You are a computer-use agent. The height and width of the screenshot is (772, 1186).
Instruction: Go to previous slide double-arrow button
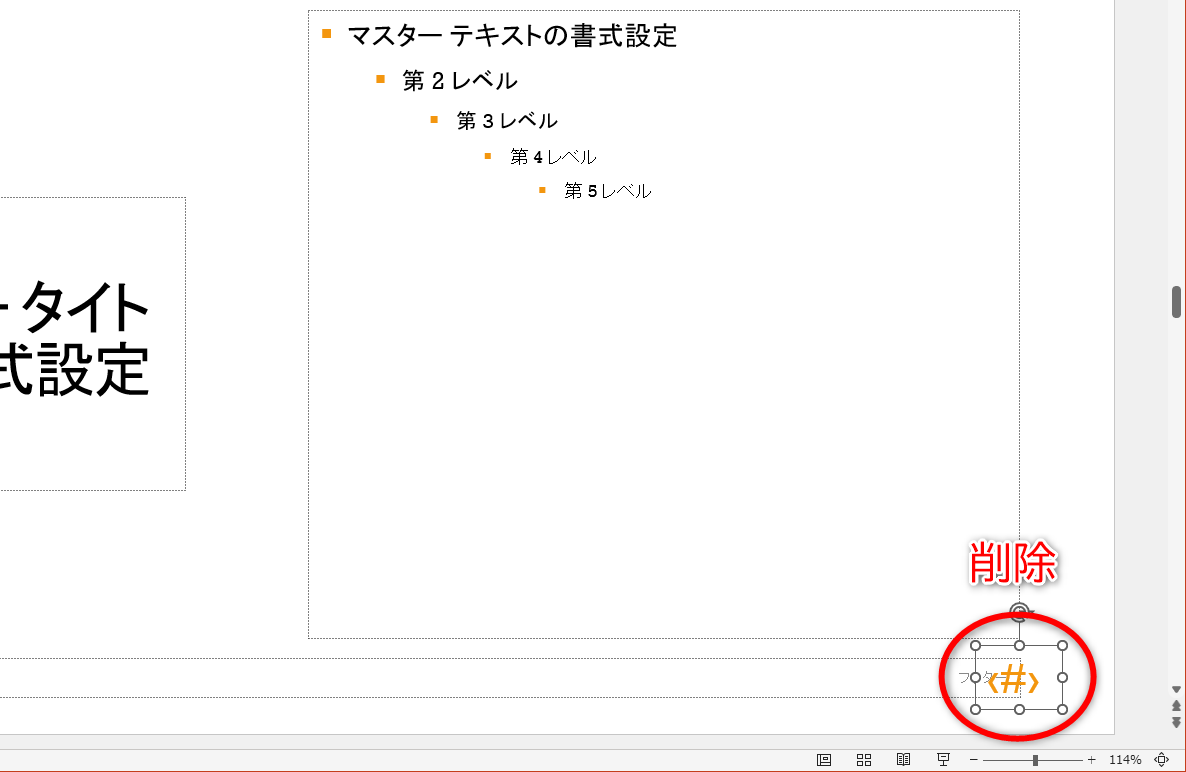pyautogui.click(x=1176, y=705)
